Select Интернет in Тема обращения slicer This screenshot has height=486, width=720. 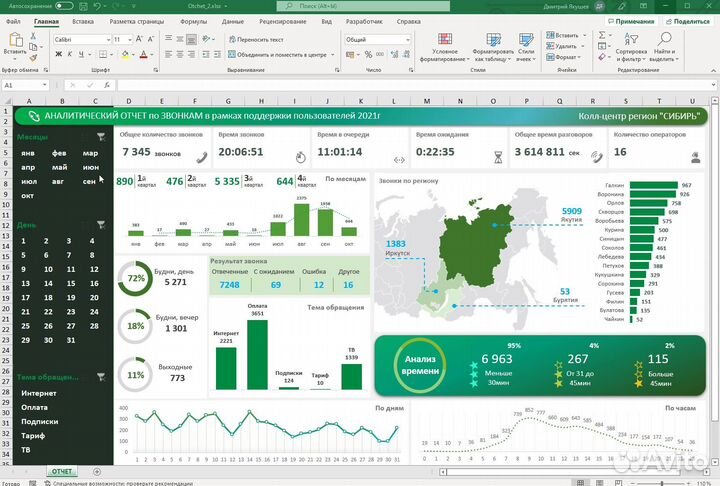coord(39,393)
